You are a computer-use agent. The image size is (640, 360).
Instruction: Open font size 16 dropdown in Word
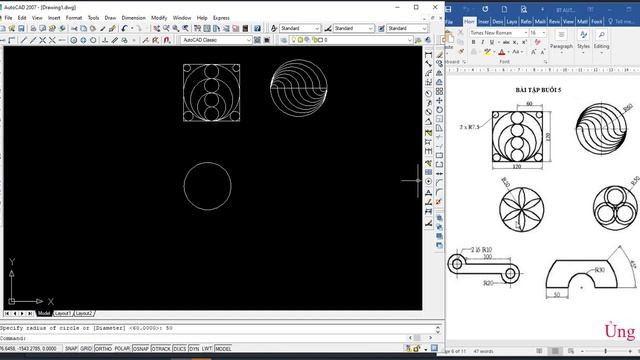(543, 33)
